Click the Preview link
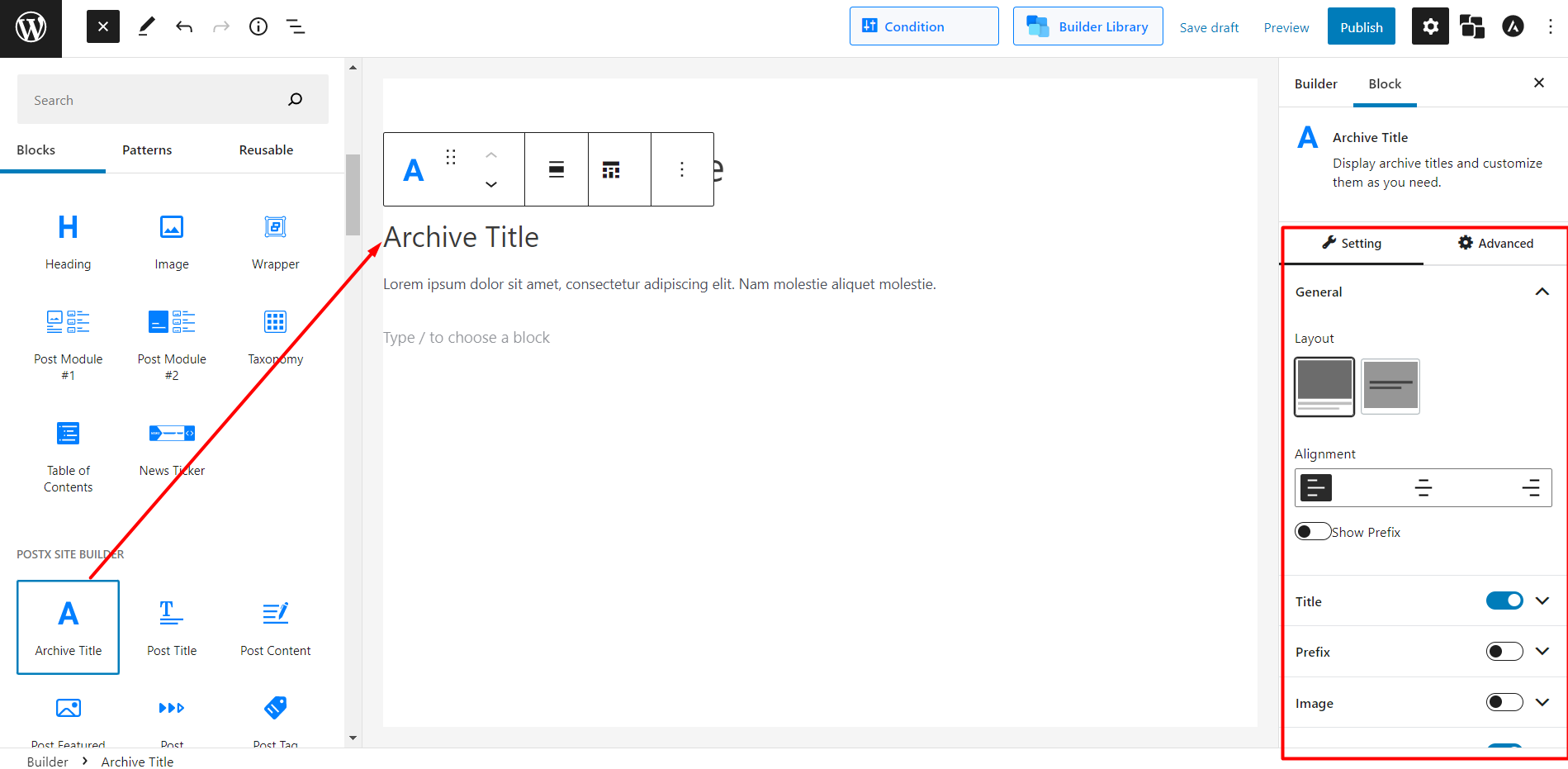This screenshot has width=1568, height=769. 1286,27
